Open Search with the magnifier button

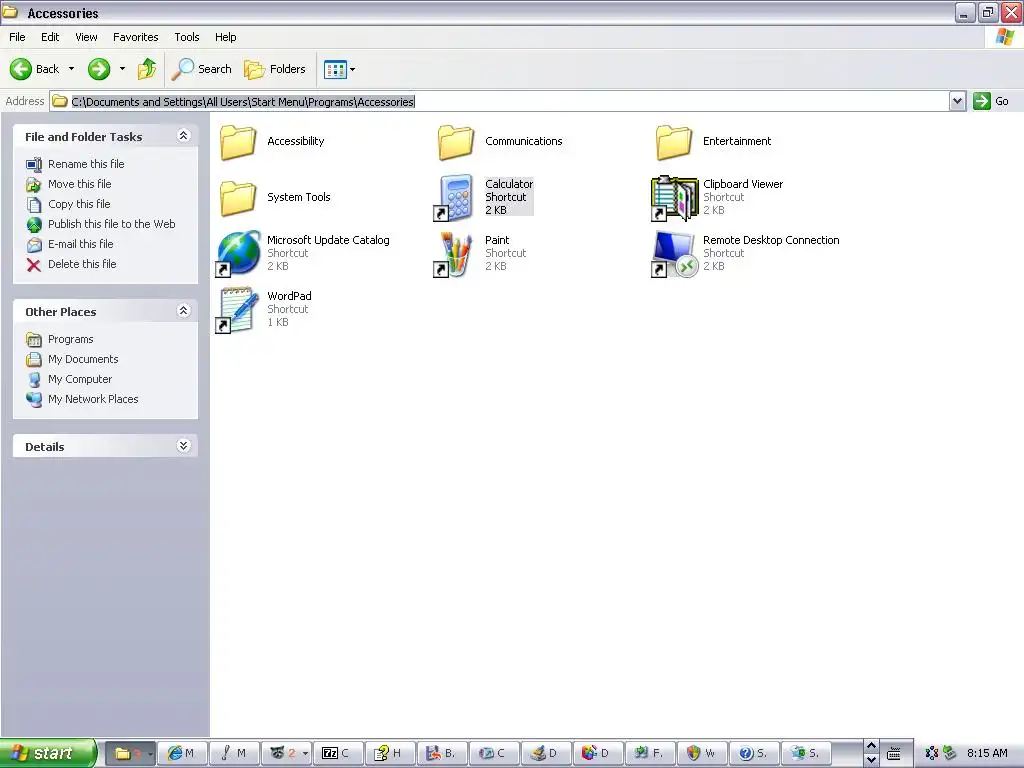202,69
